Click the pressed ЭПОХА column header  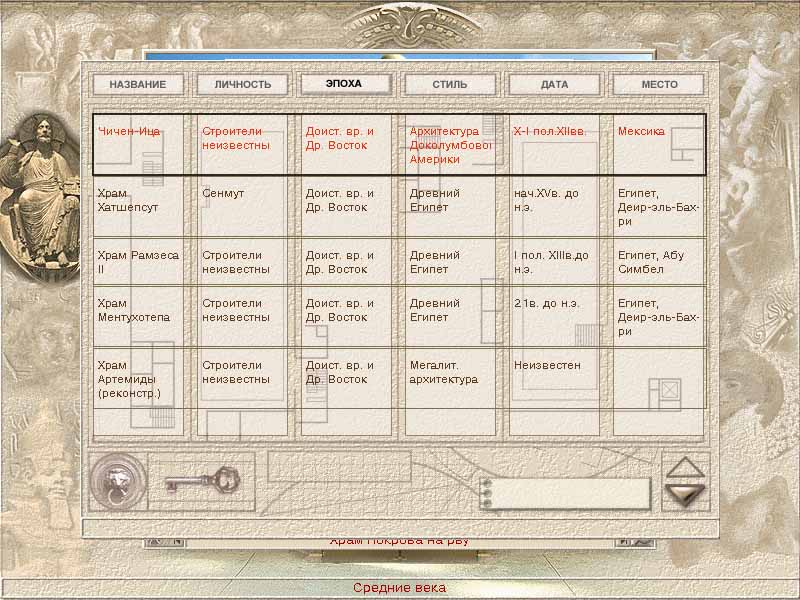click(x=346, y=84)
